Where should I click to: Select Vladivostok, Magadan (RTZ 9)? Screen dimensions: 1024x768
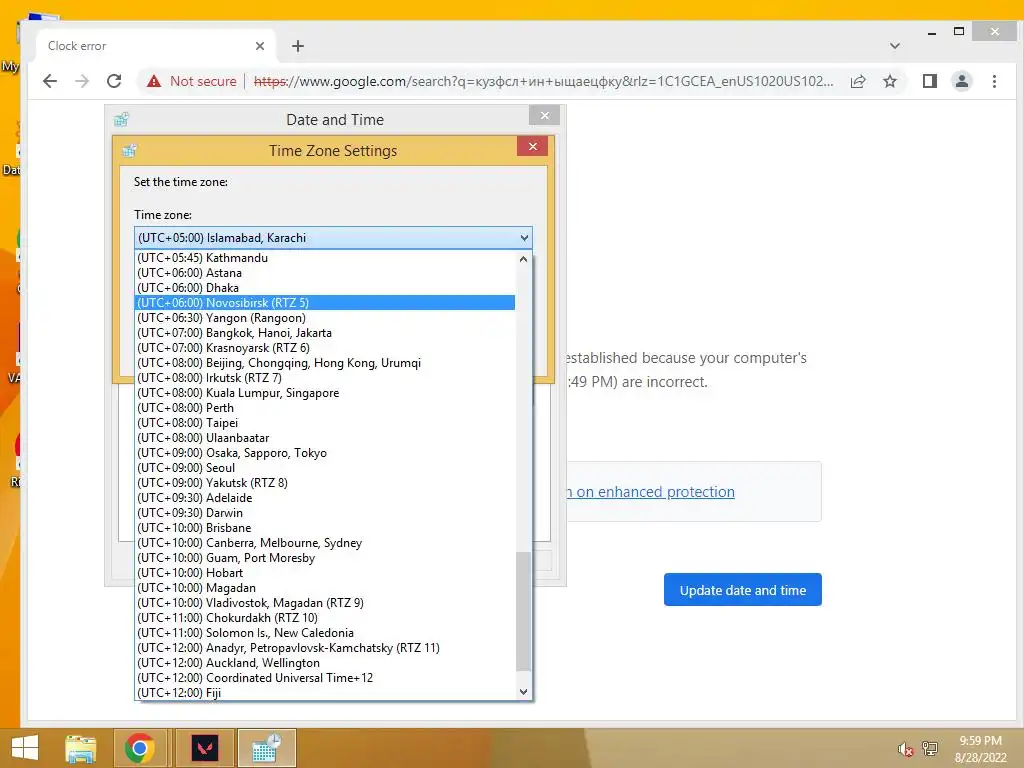coord(325,603)
